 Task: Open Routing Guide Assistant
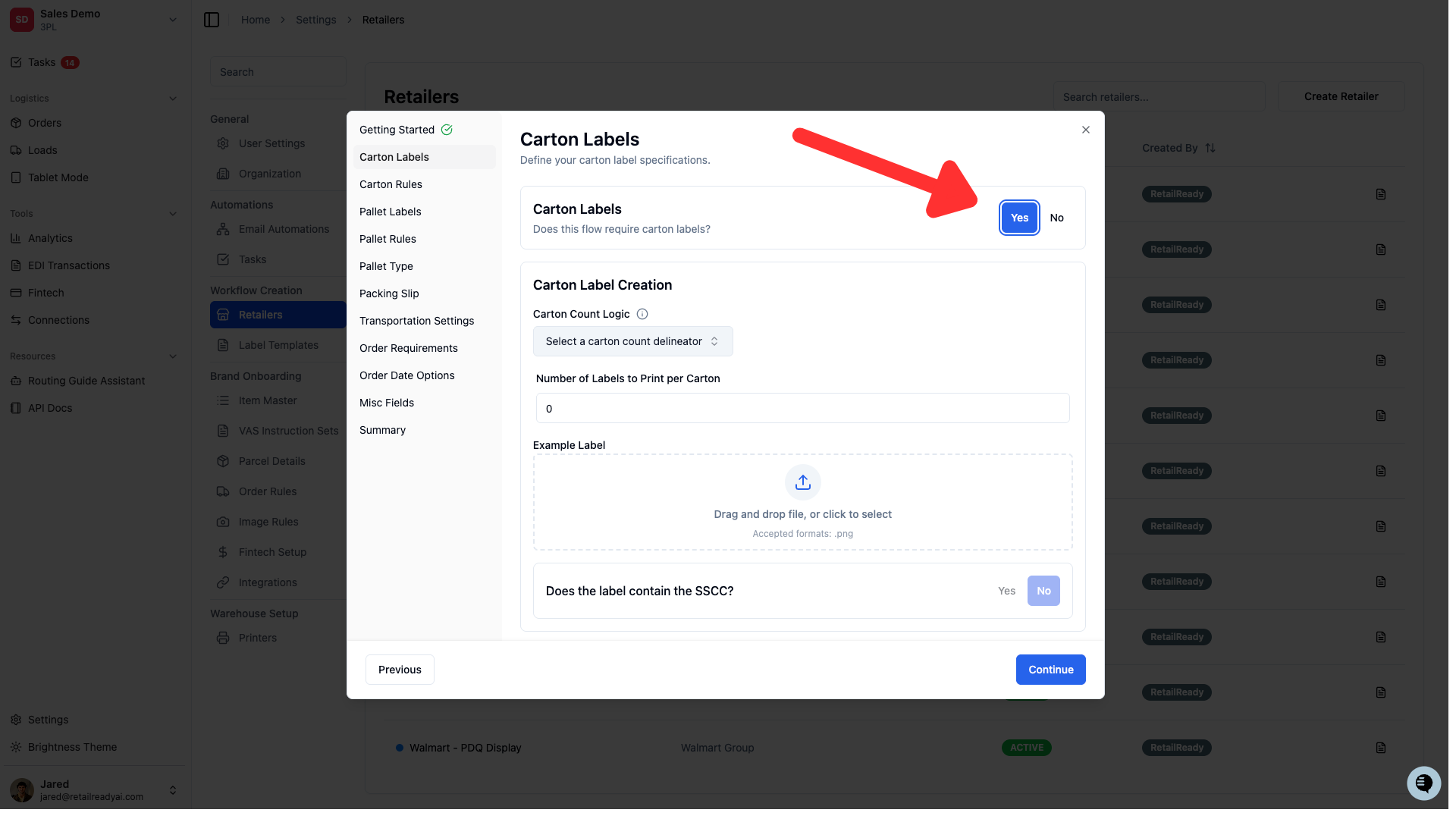coord(86,381)
